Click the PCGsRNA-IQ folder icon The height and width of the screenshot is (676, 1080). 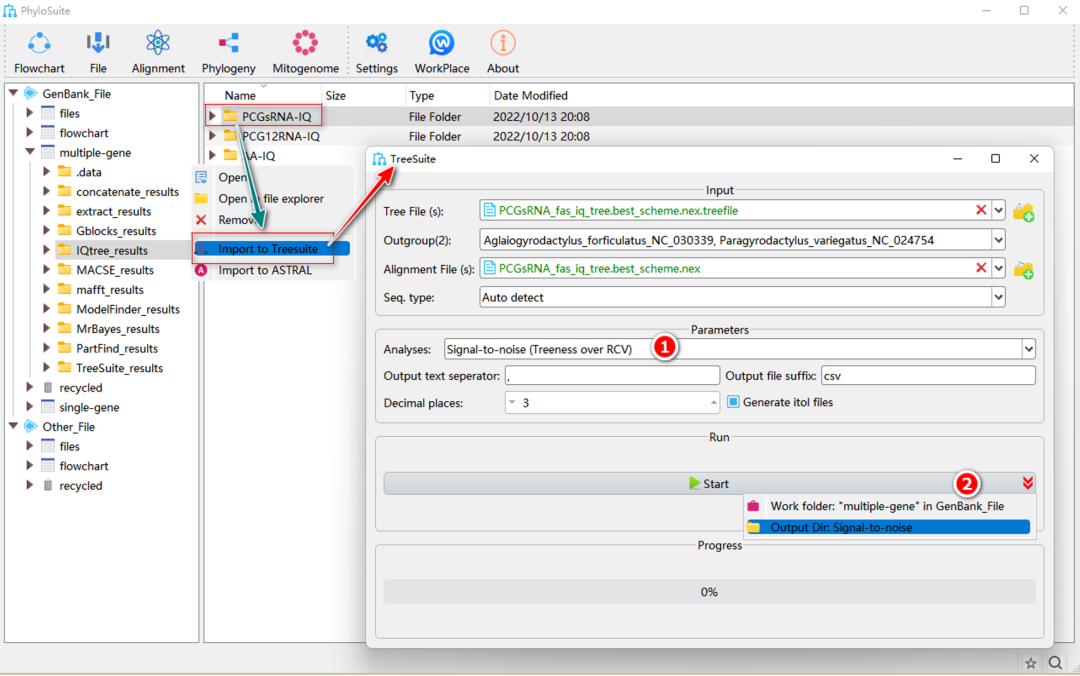click(230, 116)
